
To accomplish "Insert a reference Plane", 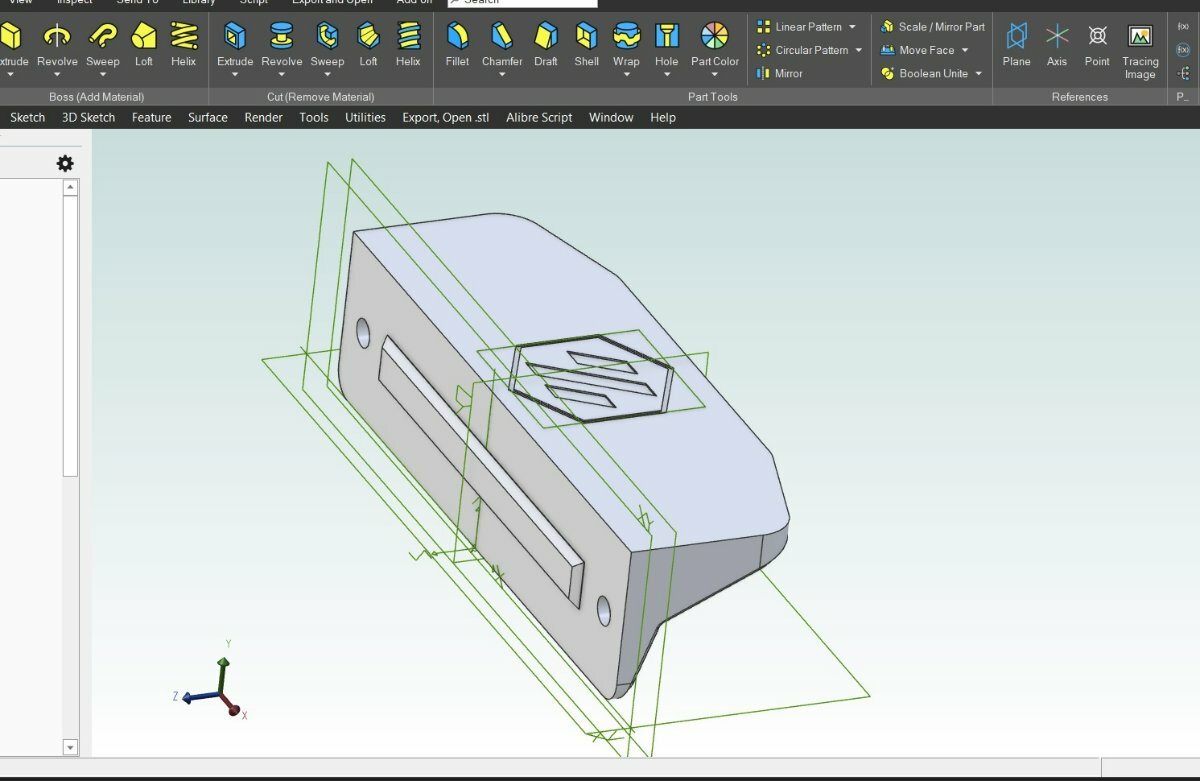I will click(x=1017, y=44).
